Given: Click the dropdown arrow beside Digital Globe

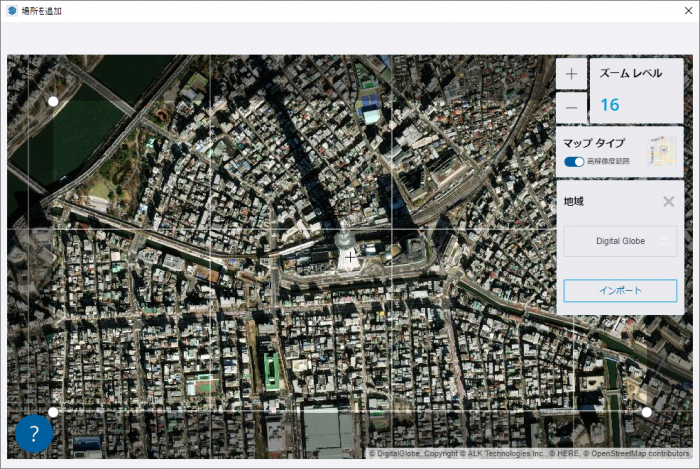Looking at the screenshot, I should pos(664,241).
